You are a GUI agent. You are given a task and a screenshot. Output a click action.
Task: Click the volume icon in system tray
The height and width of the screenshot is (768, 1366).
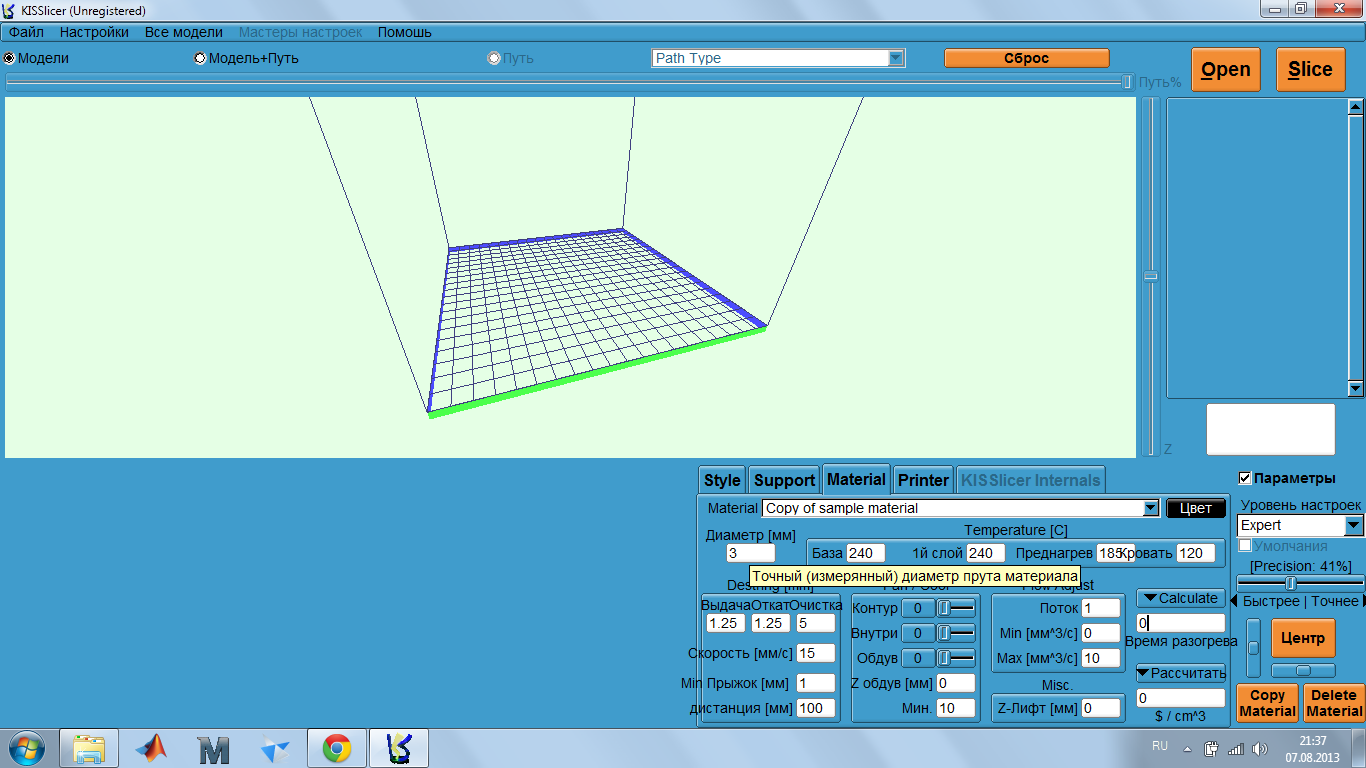click(1259, 748)
